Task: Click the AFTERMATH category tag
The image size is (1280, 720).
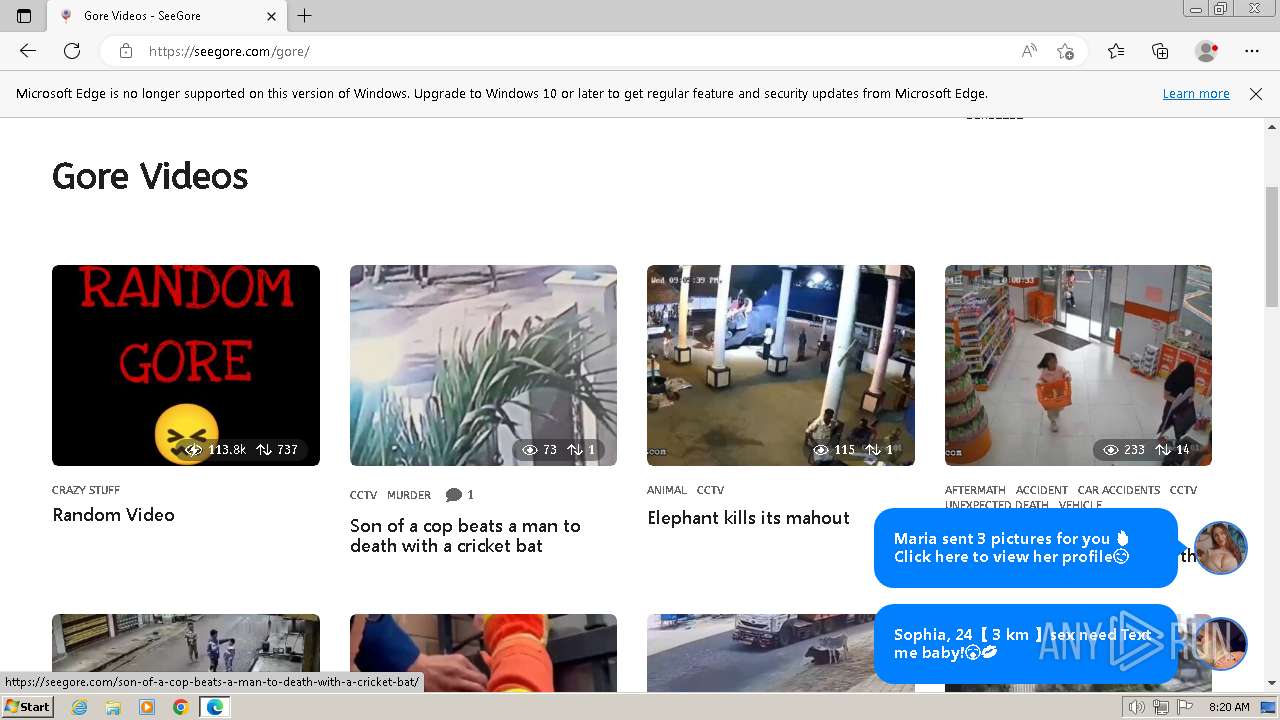Action: [x=975, y=490]
